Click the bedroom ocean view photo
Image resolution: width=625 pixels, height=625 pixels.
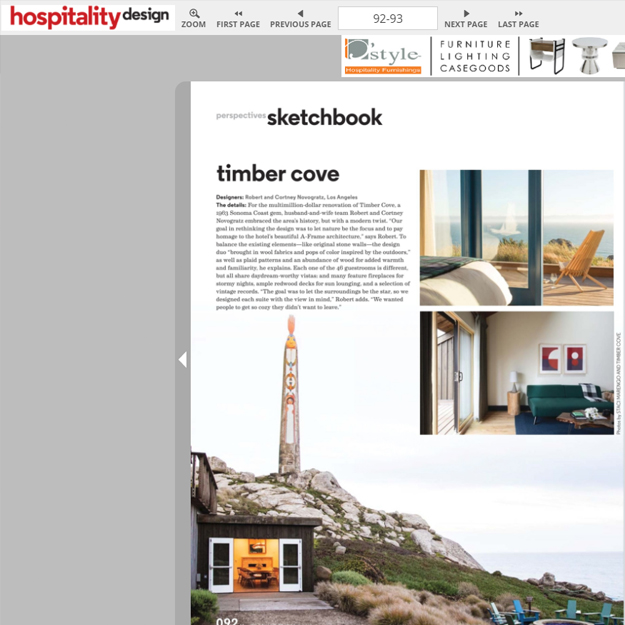(517, 238)
